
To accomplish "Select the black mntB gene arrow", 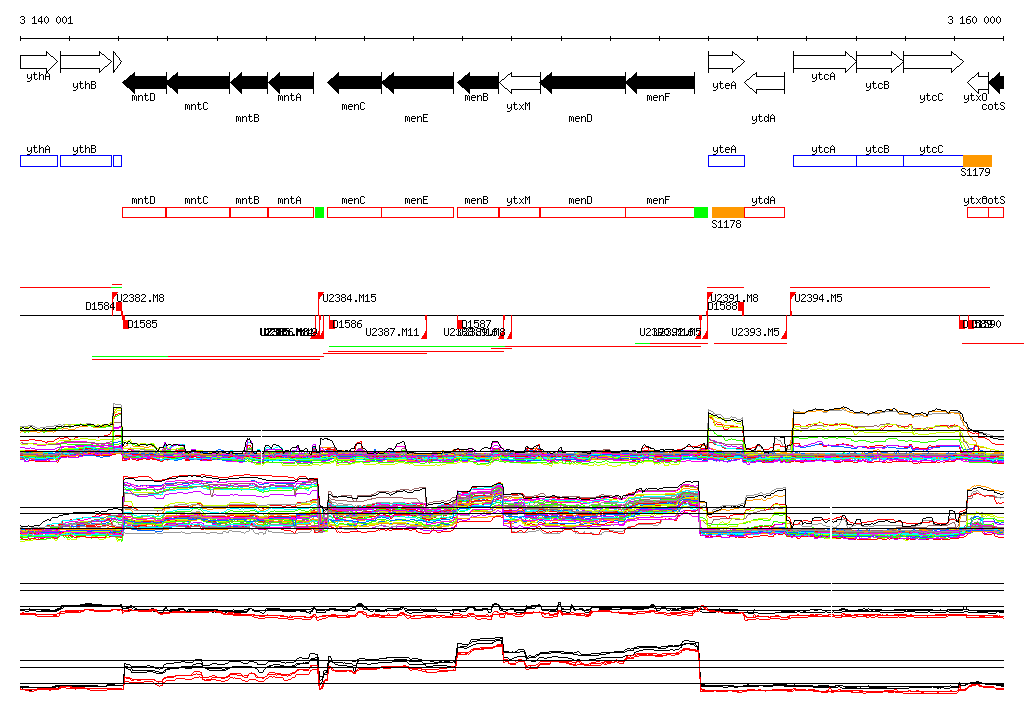I will (249, 83).
